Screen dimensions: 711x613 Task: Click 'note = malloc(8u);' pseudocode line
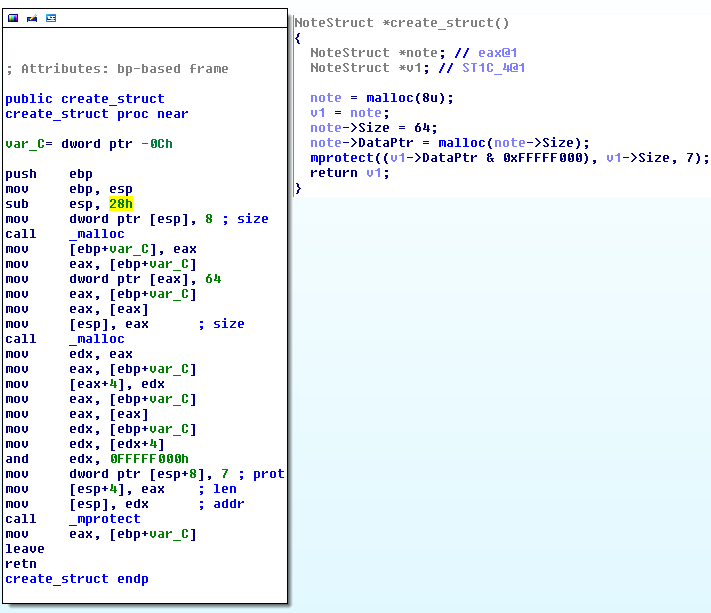381,98
